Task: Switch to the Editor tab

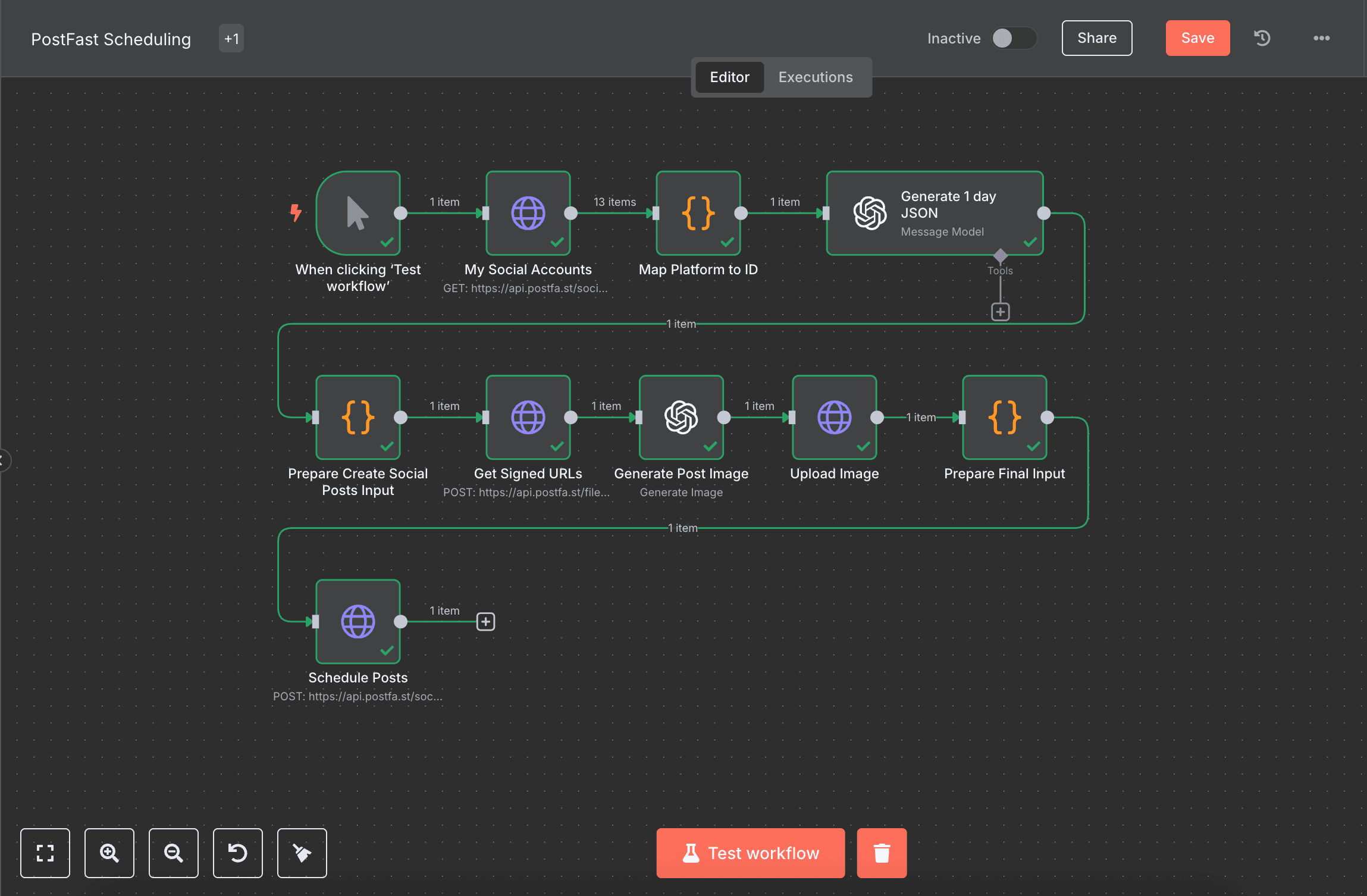Action: point(729,77)
